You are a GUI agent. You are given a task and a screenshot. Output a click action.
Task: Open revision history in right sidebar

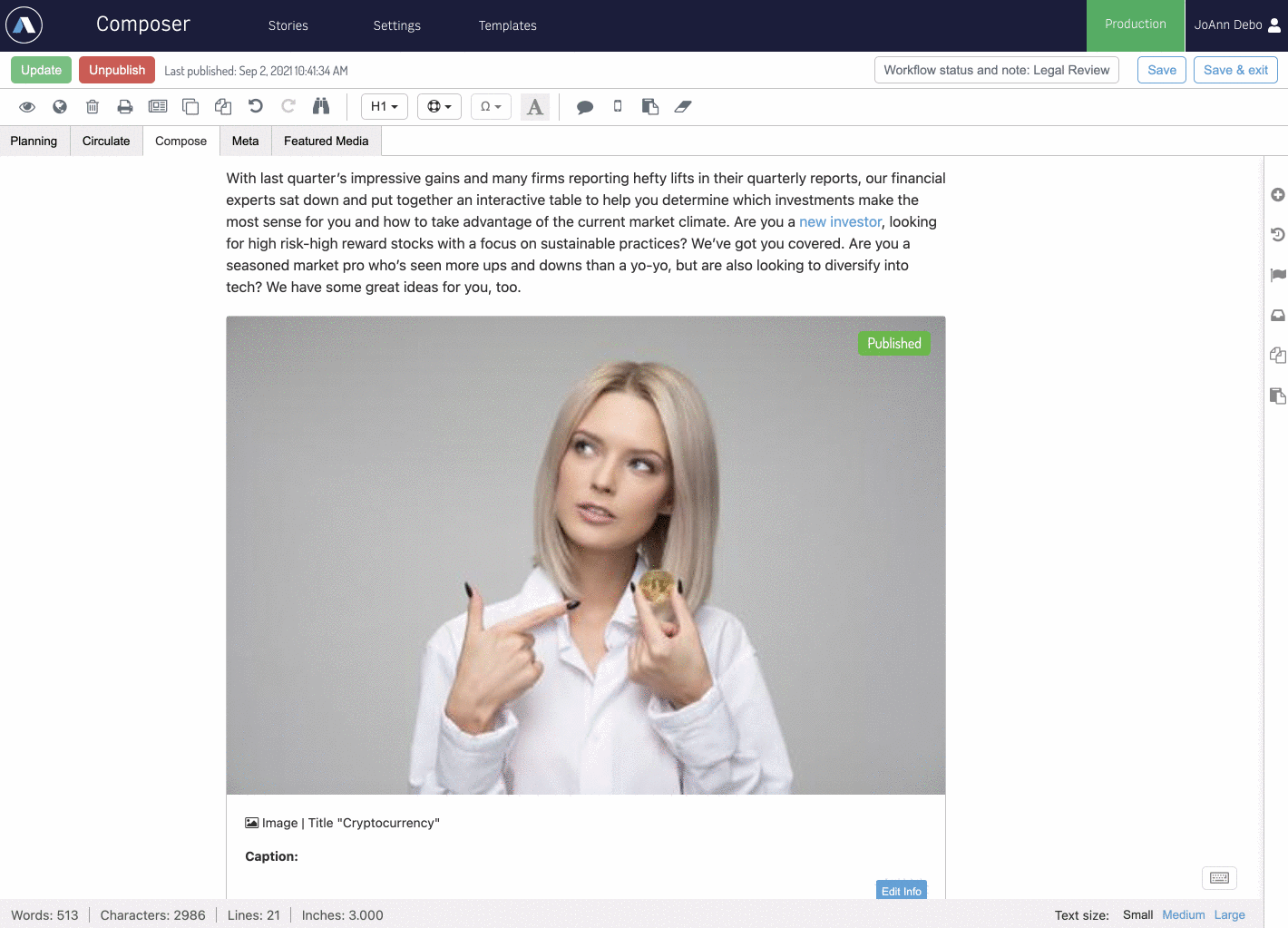click(x=1278, y=235)
